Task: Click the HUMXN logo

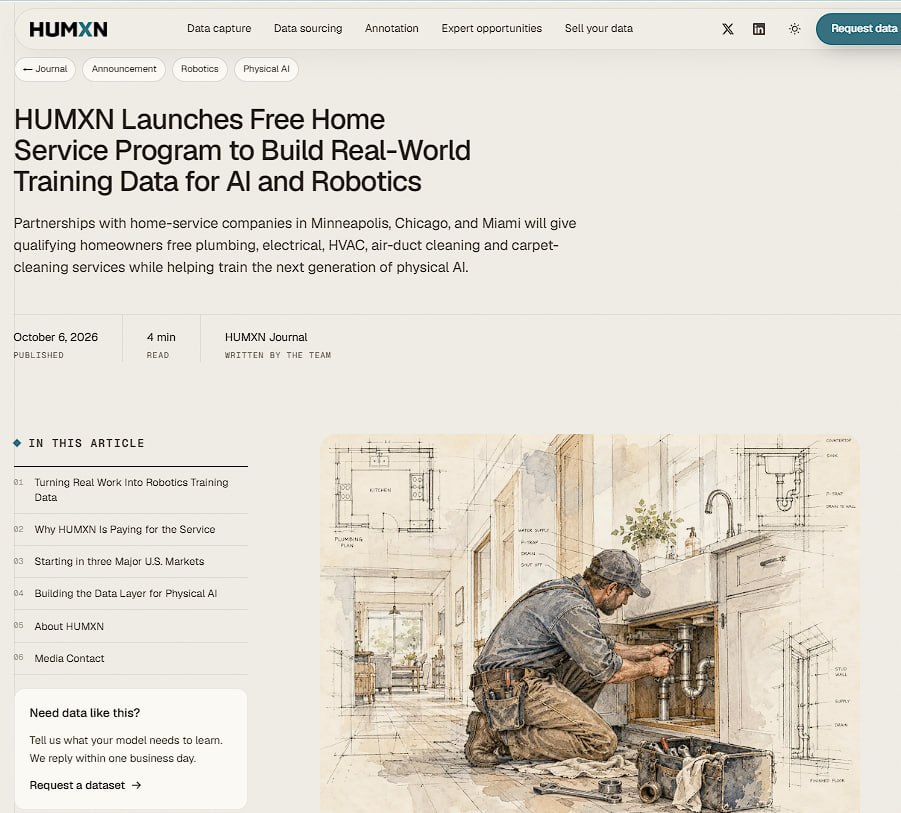Action: coord(68,29)
